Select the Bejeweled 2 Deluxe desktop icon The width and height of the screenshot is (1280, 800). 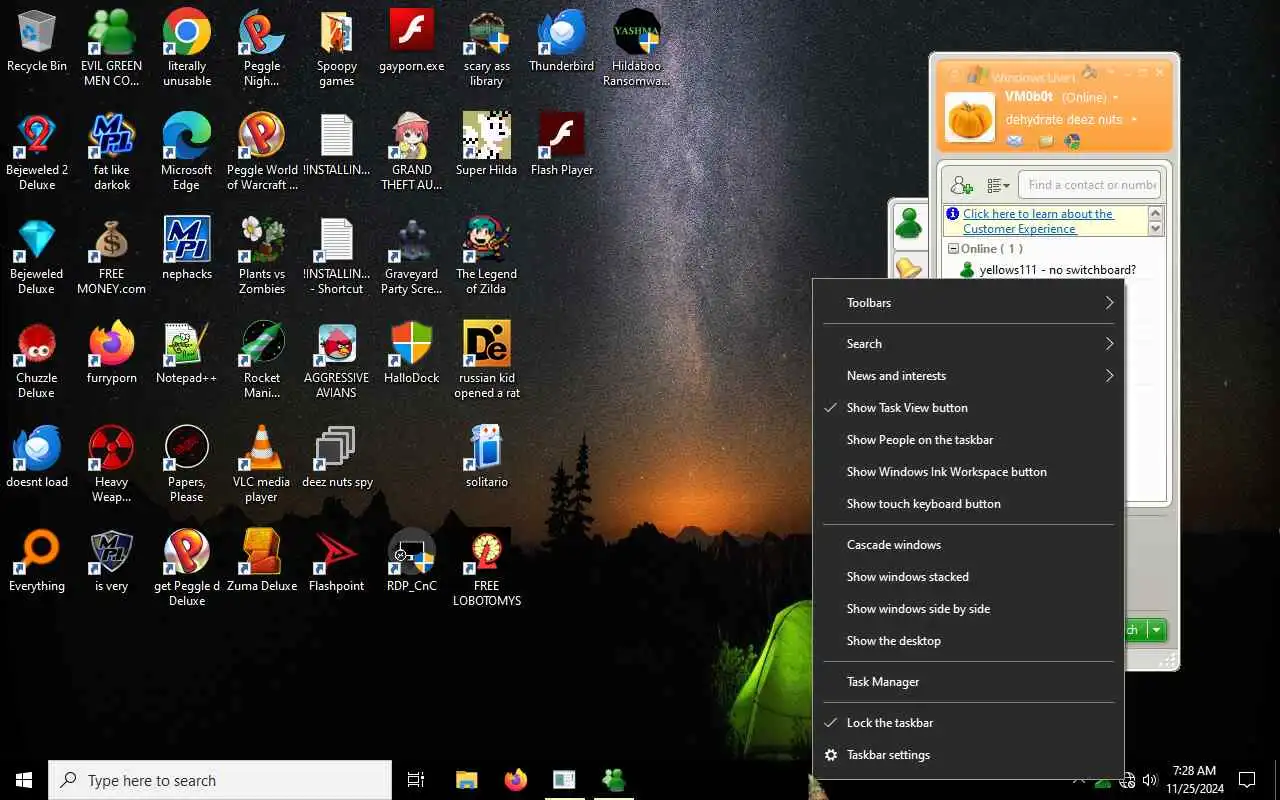tap(37, 151)
